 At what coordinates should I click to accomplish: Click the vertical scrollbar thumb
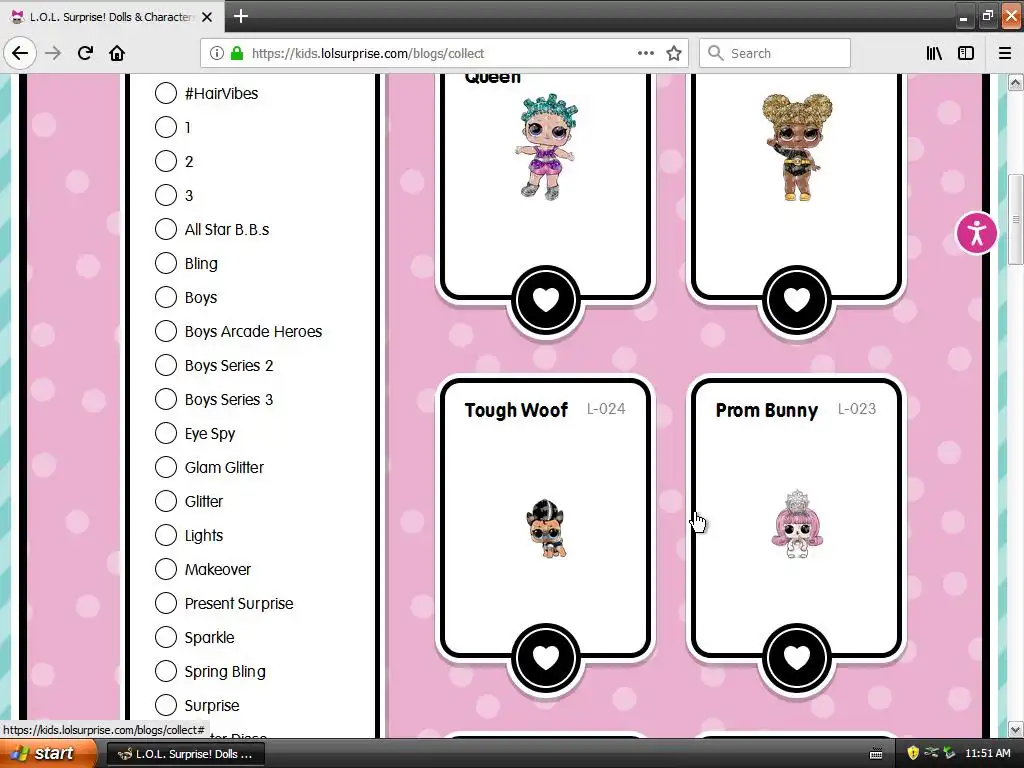pos(1015,219)
